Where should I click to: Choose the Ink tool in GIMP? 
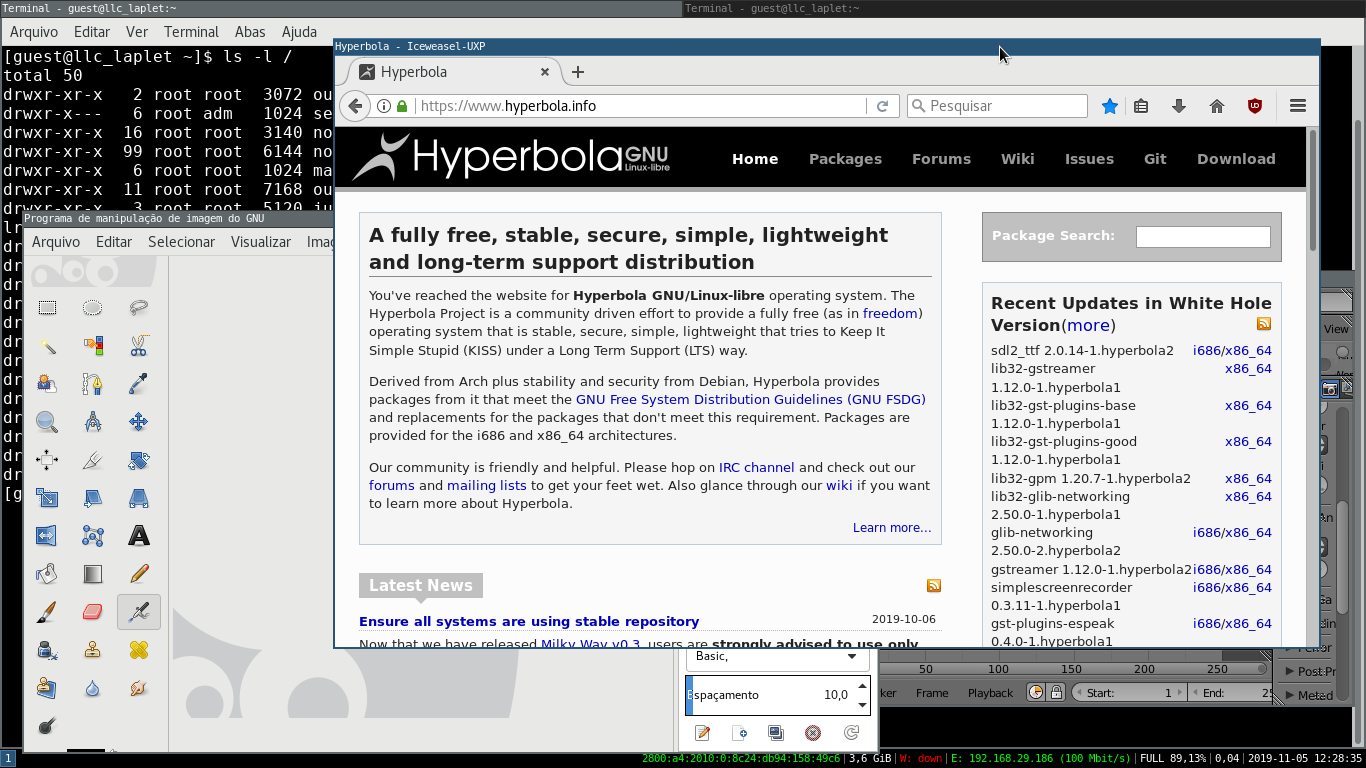pos(47,650)
